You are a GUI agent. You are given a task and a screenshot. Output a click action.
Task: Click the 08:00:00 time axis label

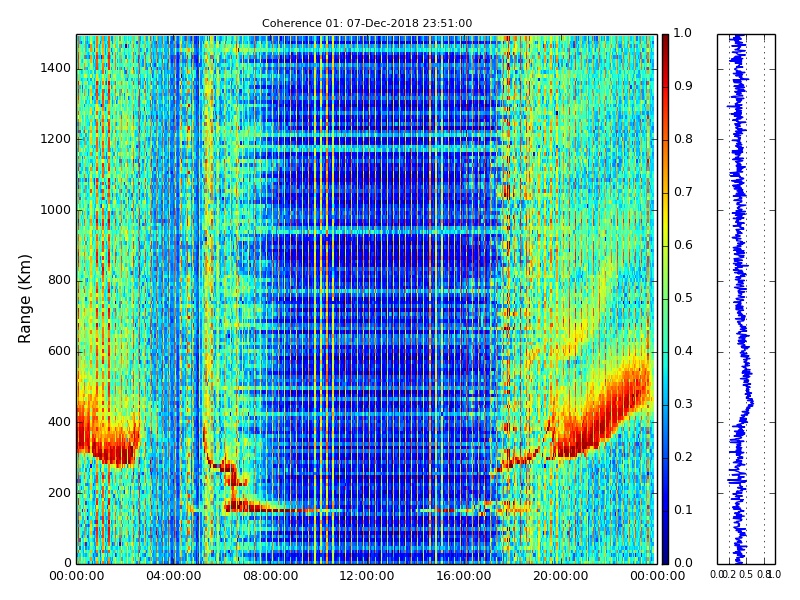[x=270, y=576]
